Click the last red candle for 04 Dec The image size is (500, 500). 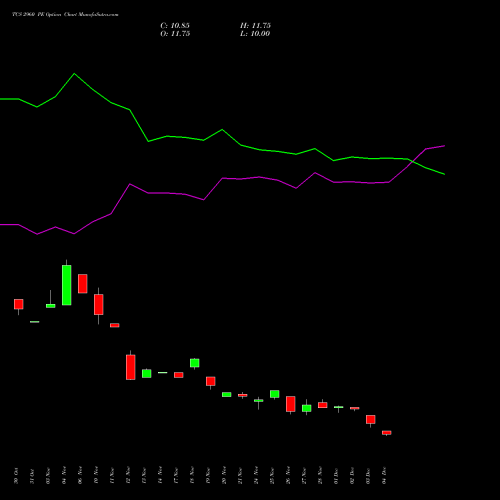[387, 433]
